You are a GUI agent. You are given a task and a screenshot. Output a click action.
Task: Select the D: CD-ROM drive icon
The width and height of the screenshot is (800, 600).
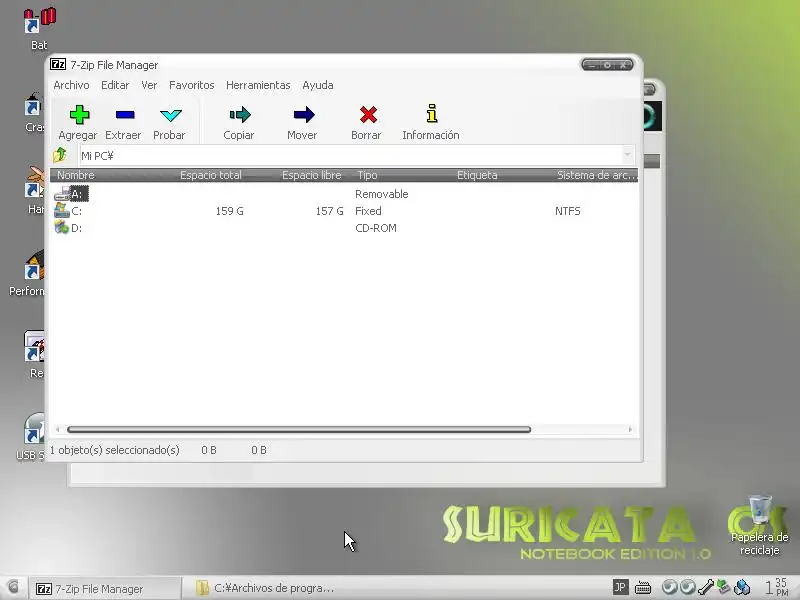[62, 227]
